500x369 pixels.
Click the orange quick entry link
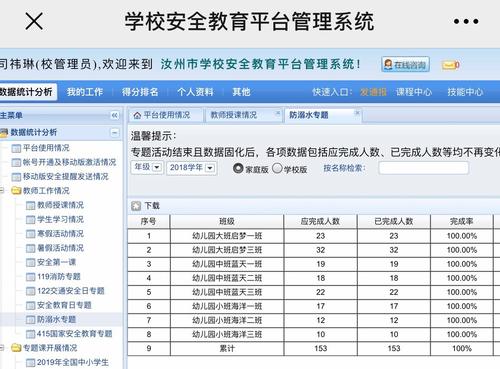pos(373,92)
